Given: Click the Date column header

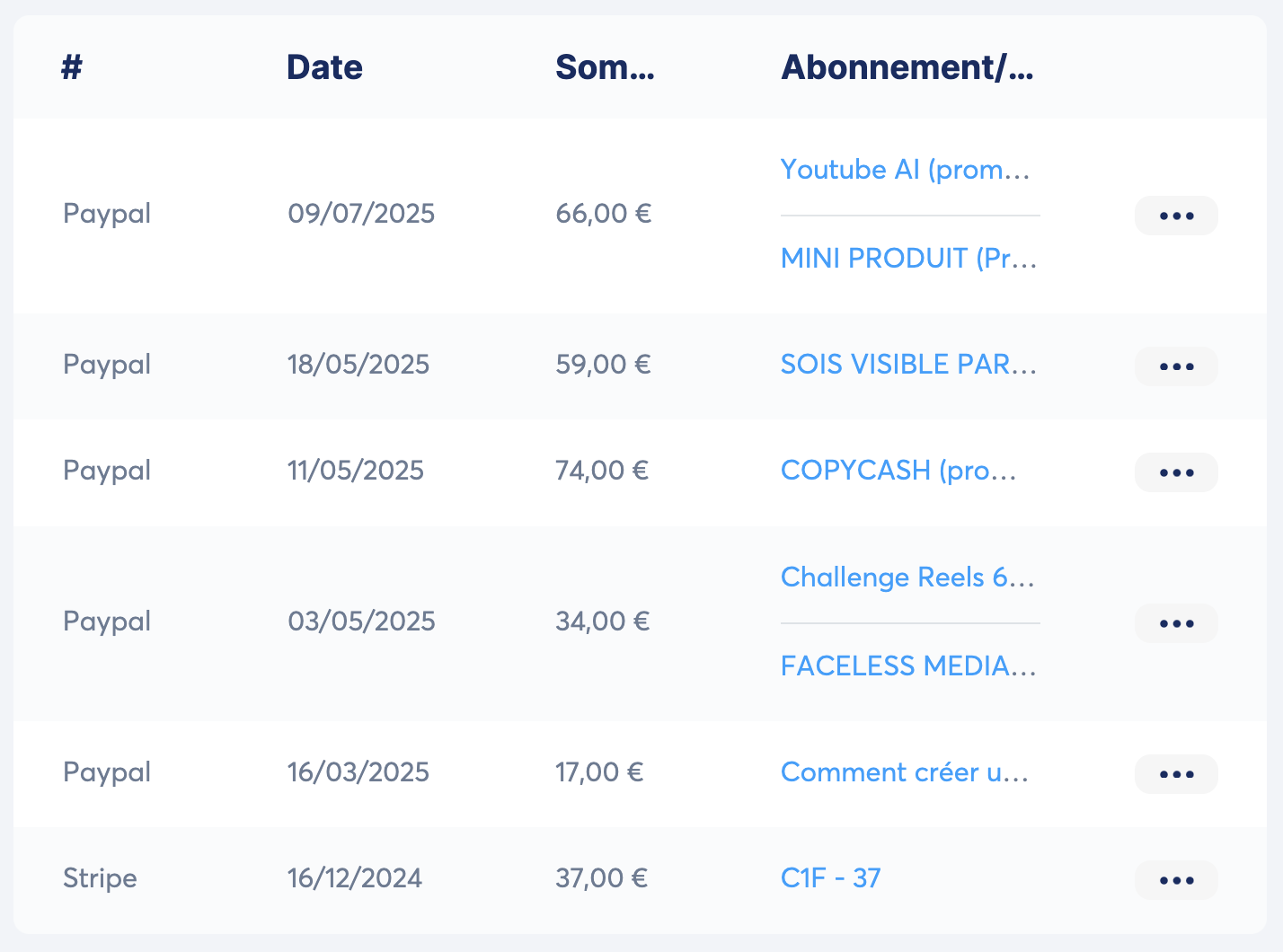Looking at the screenshot, I should tap(324, 67).
